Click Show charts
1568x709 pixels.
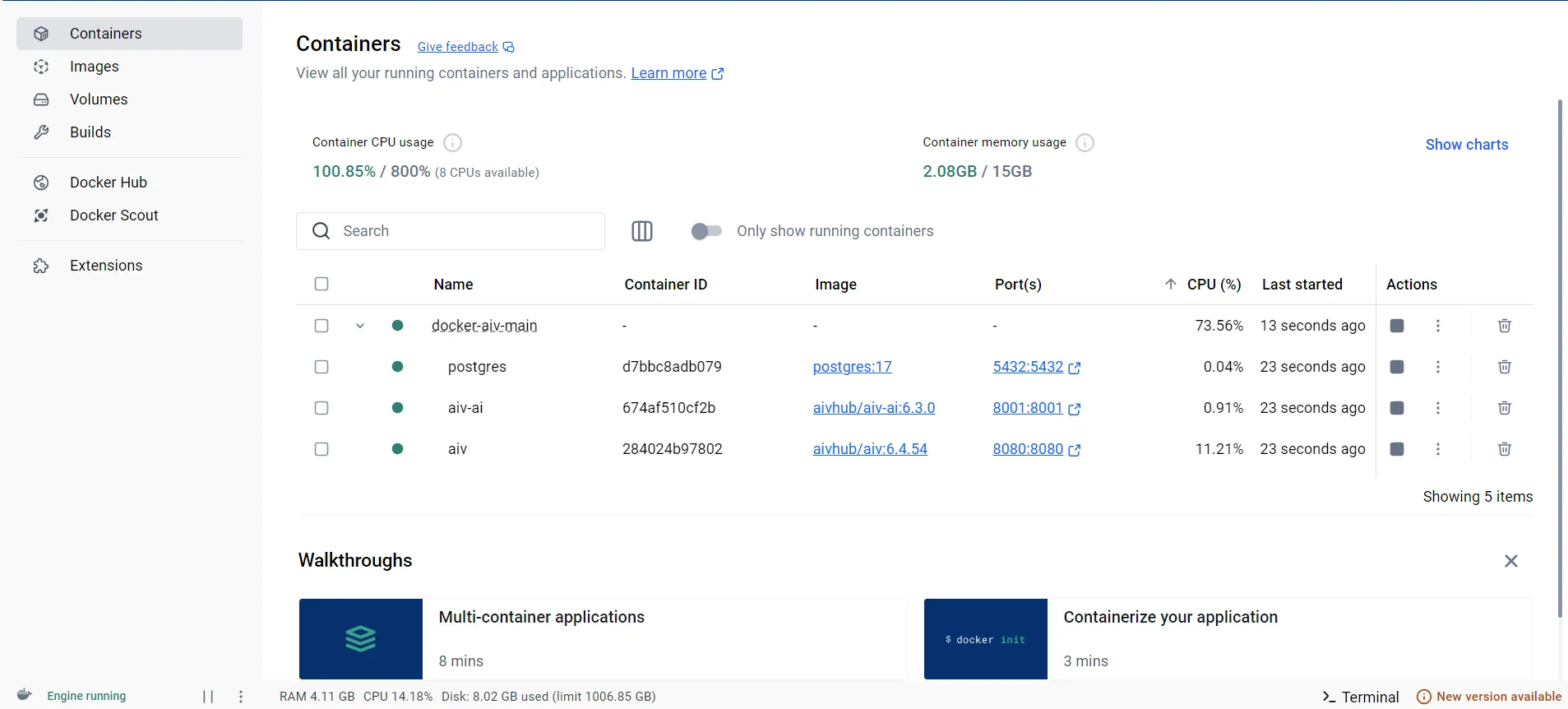pyautogui.click(x=1467, y=145)
